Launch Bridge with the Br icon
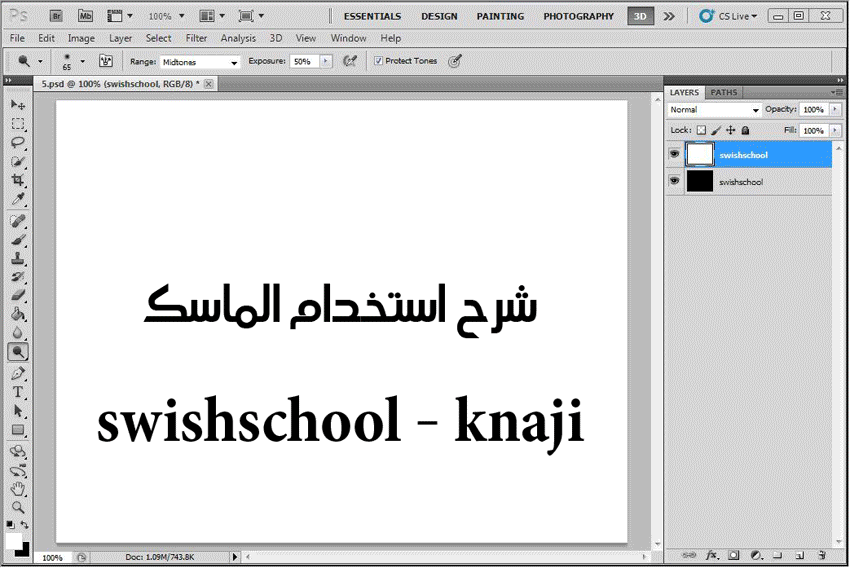 click(57, 16)
